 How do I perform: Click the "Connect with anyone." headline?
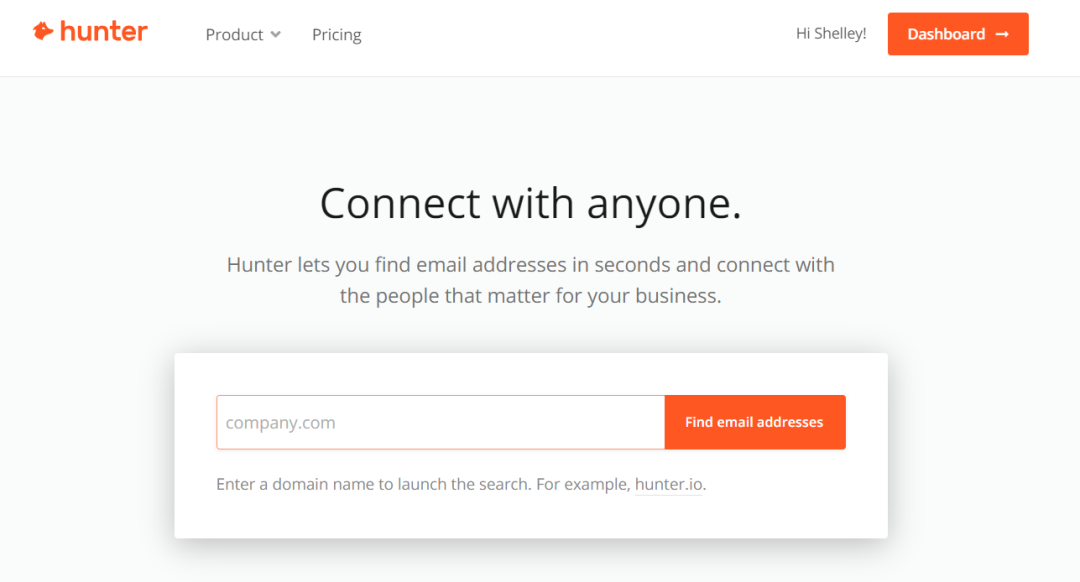(x=530, y=204)
